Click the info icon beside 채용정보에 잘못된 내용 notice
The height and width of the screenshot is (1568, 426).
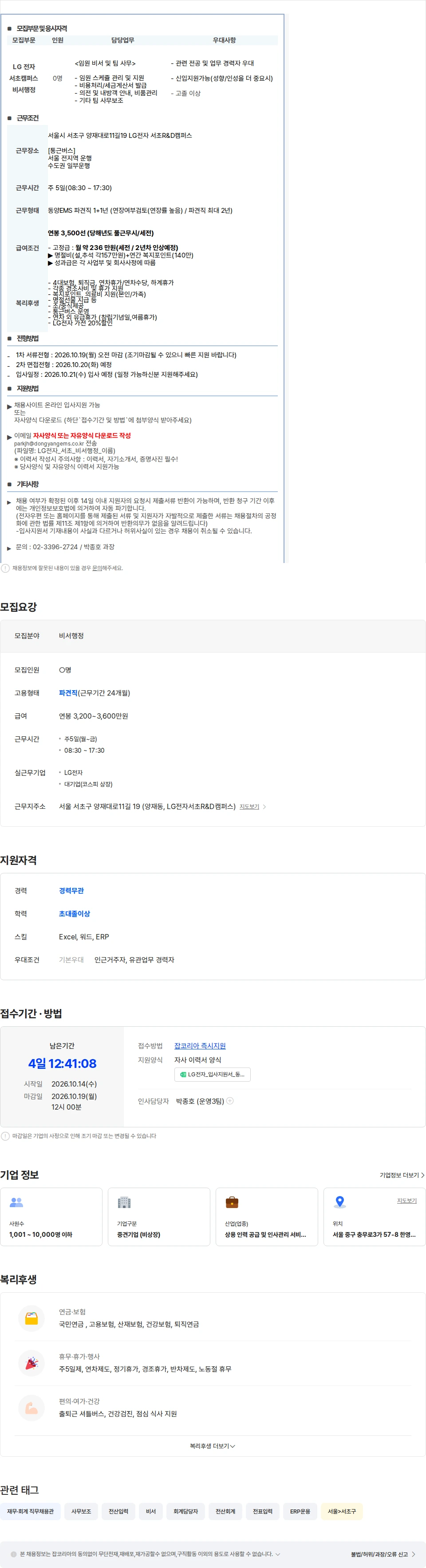5,568
